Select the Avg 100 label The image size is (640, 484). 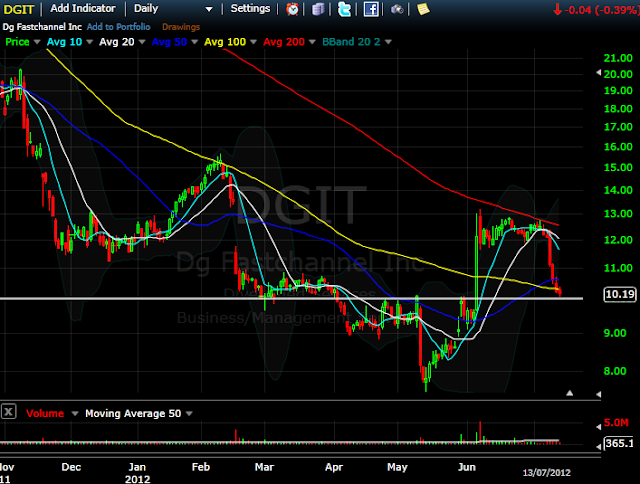[225, 42]
